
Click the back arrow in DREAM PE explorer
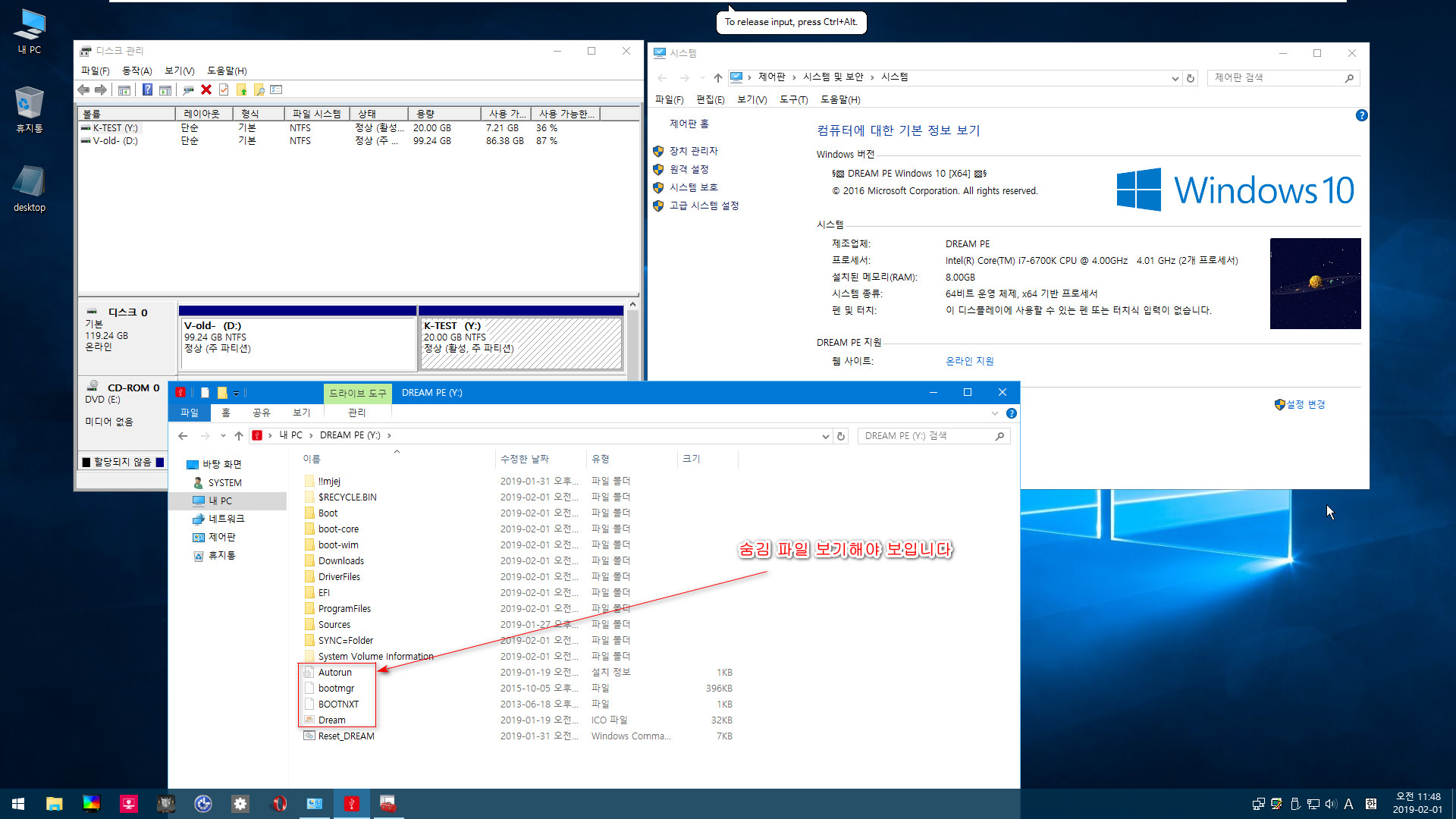[x=183, y=436]
